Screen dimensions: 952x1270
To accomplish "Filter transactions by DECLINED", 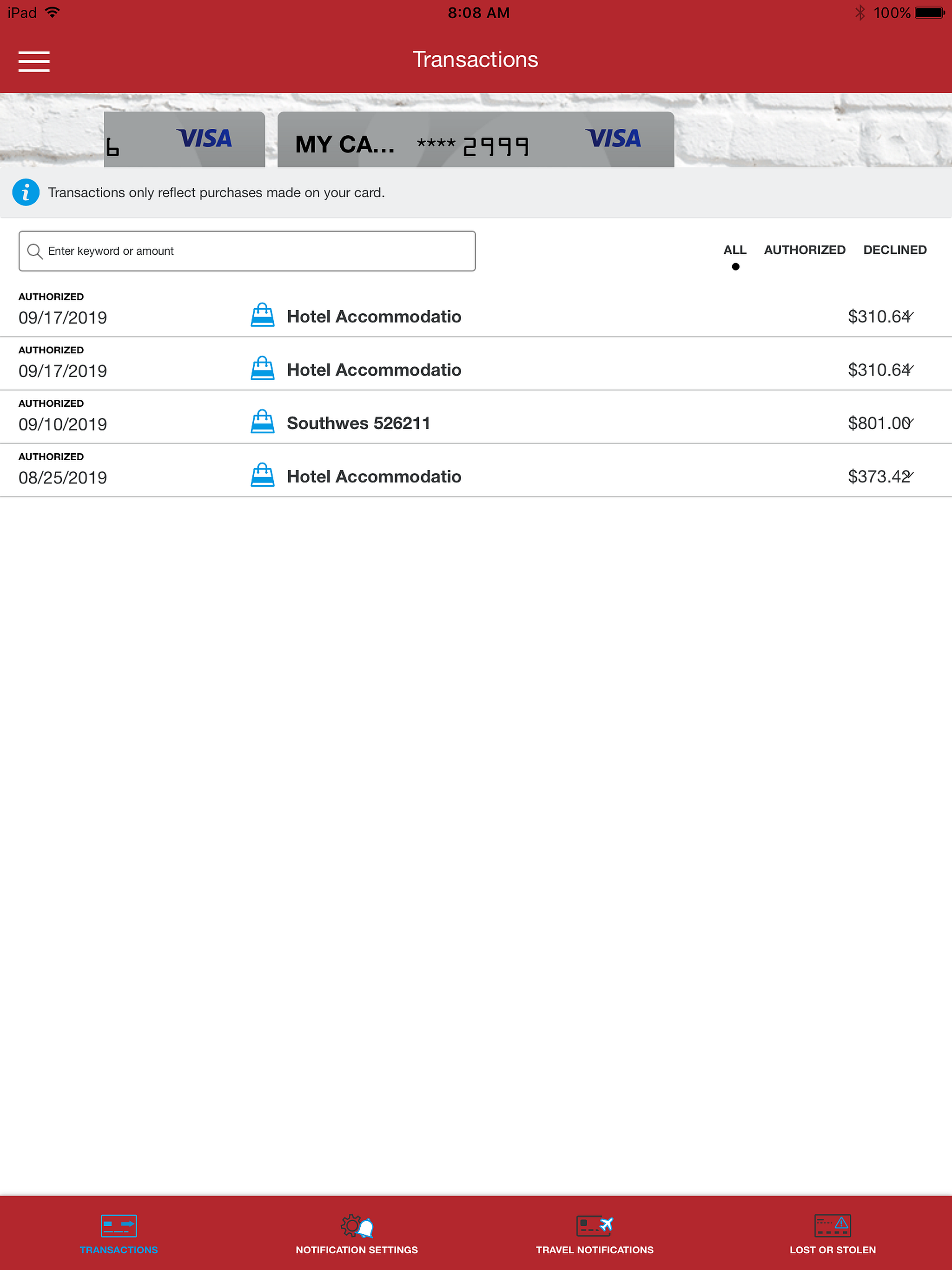I will 894,250.
